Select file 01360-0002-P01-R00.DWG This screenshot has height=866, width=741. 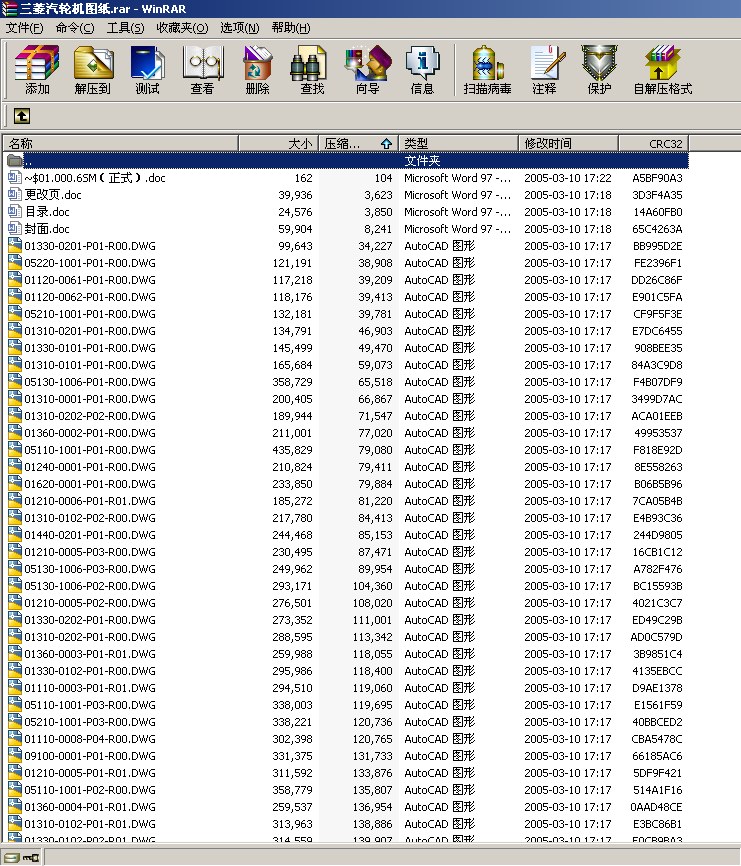click(90, 433)
